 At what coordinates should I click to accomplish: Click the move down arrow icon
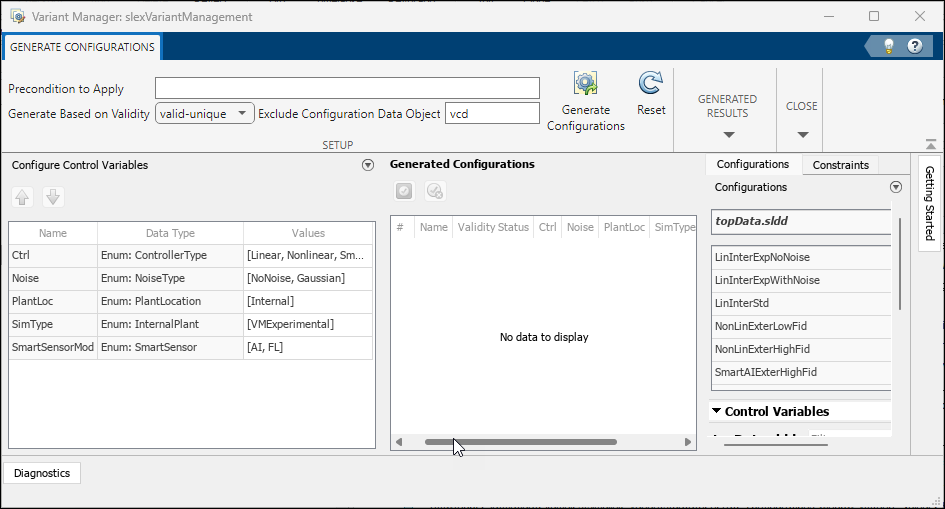[54, 197]
